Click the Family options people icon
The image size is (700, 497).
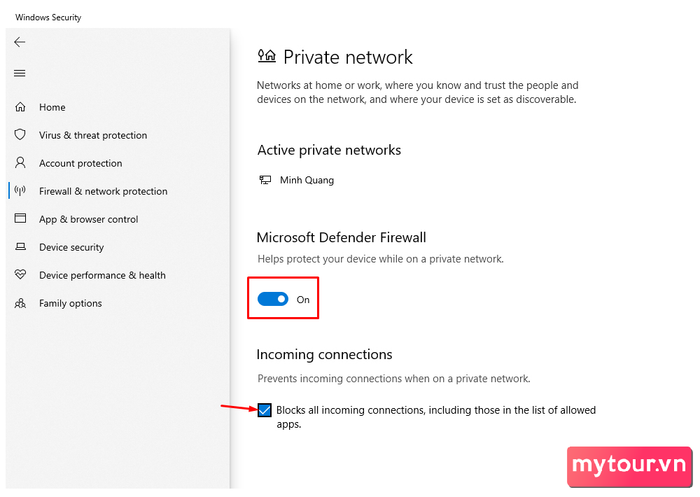[20, 303]
